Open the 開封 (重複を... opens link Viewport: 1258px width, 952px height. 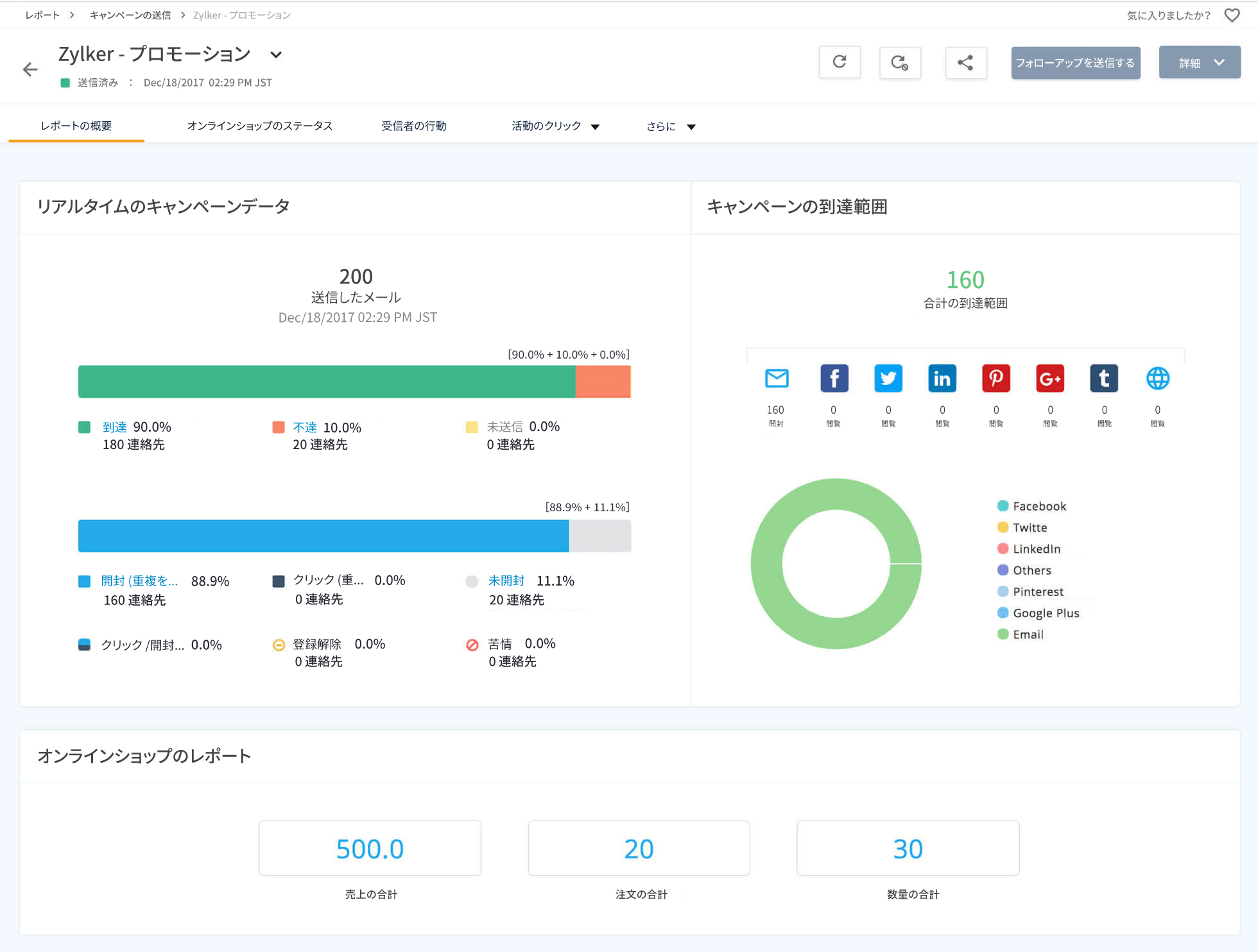click(x=139, y=581)
